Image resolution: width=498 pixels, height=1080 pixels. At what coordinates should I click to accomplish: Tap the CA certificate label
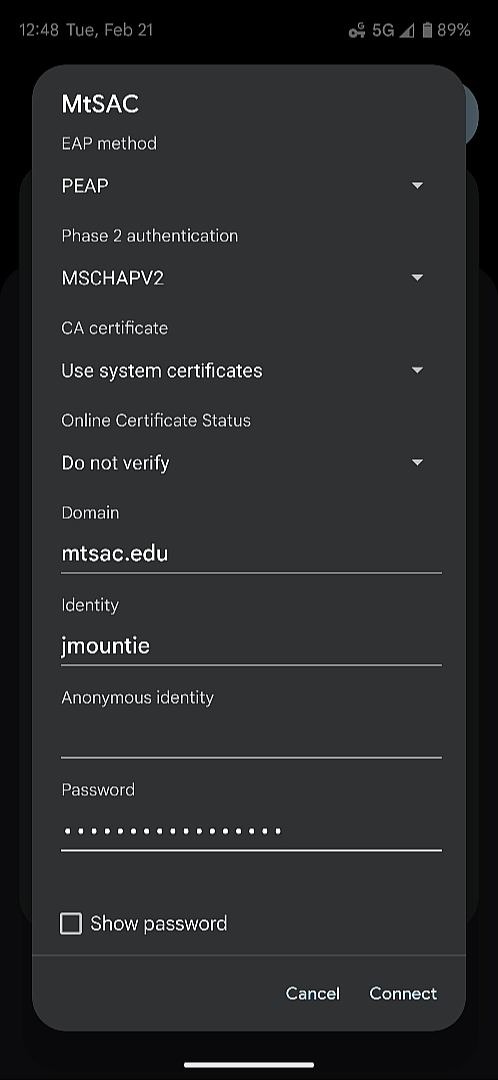[x=115, y=328]
